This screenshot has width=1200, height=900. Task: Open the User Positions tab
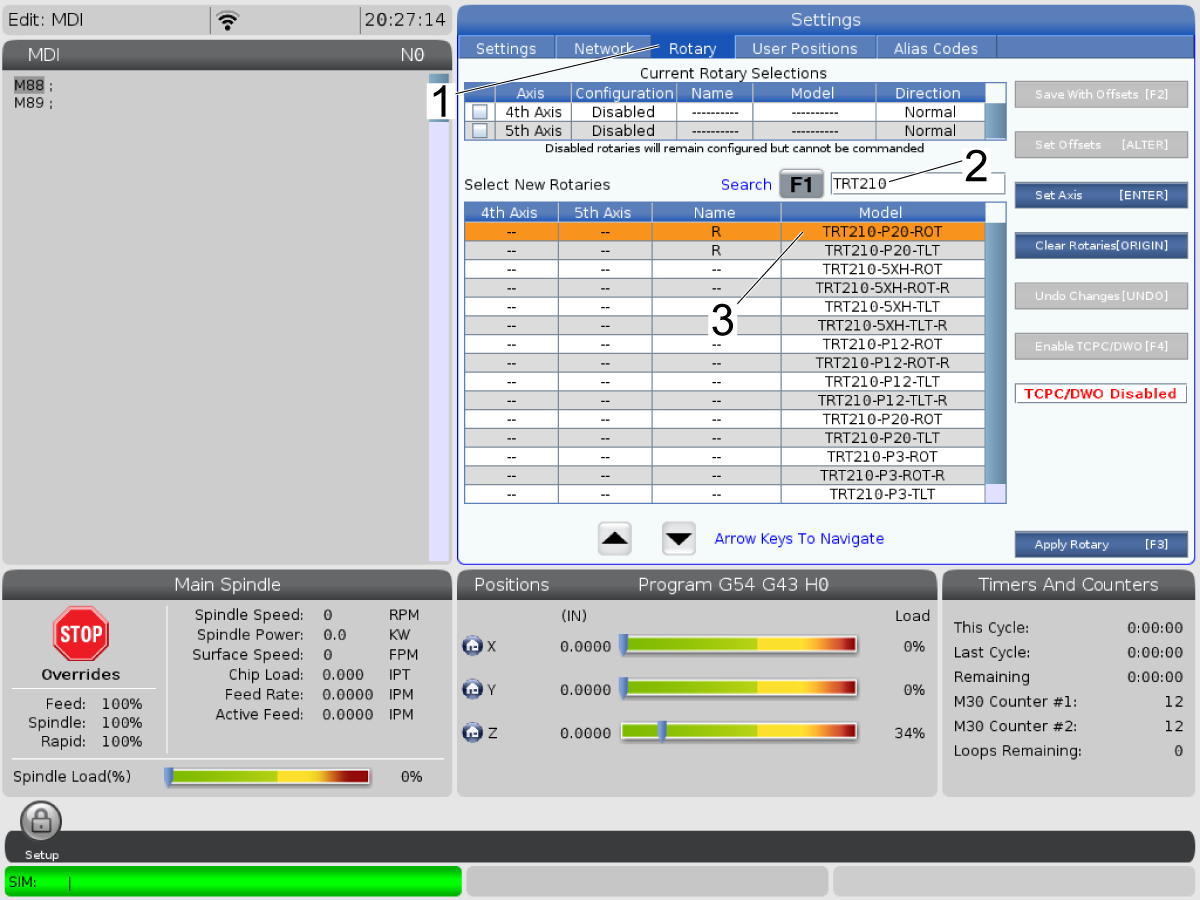pyautogui.click(x=805, y=48)
